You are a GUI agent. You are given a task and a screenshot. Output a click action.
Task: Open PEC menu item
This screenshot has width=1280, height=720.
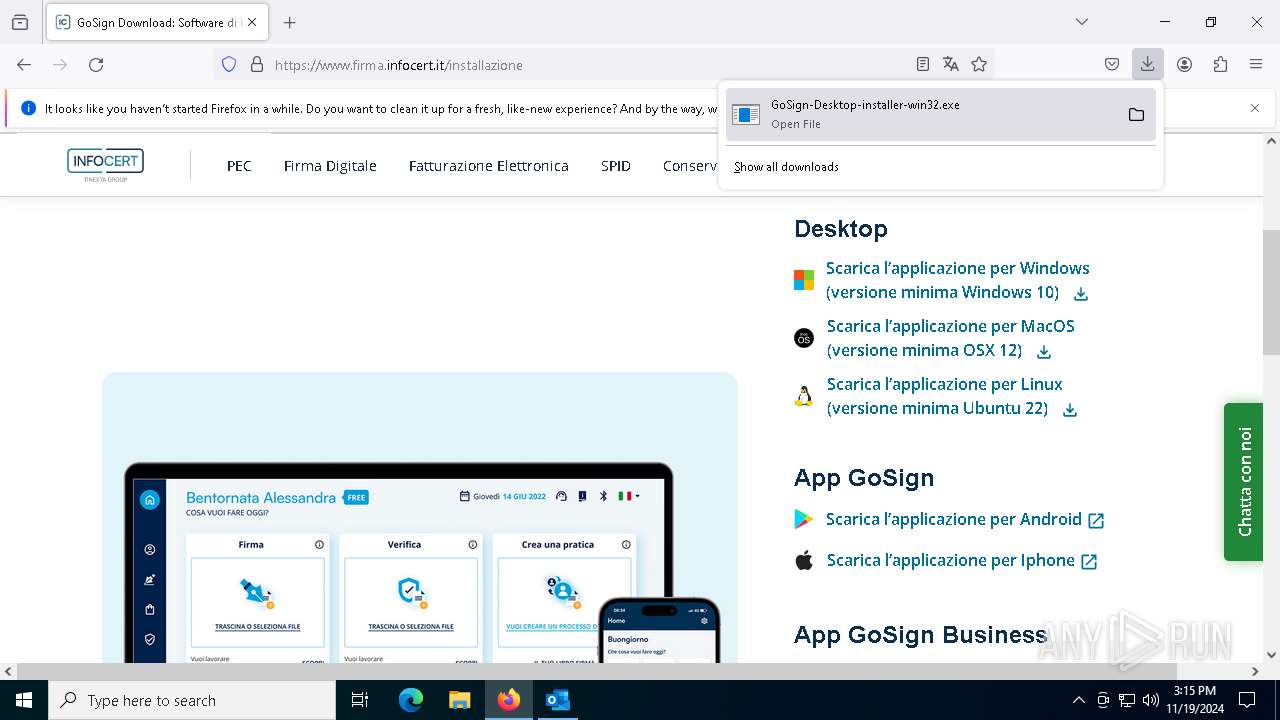pos(239,166)
